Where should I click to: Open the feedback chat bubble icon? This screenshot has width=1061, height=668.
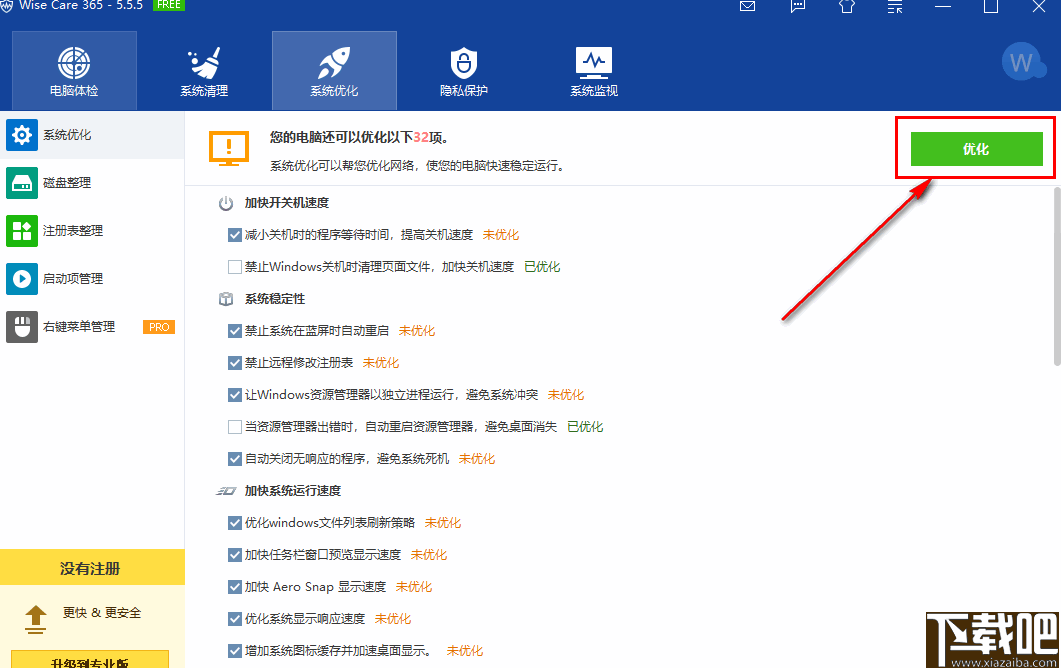[798, 7]
